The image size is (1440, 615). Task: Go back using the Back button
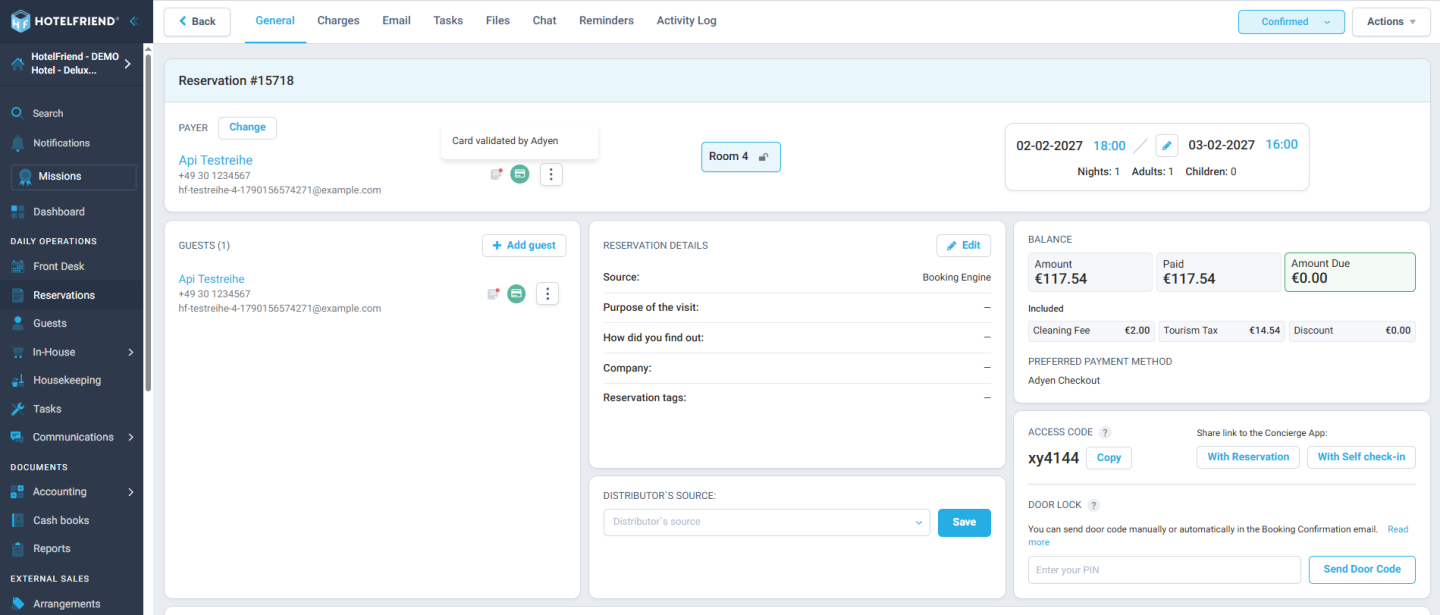(x=197, y=22)
